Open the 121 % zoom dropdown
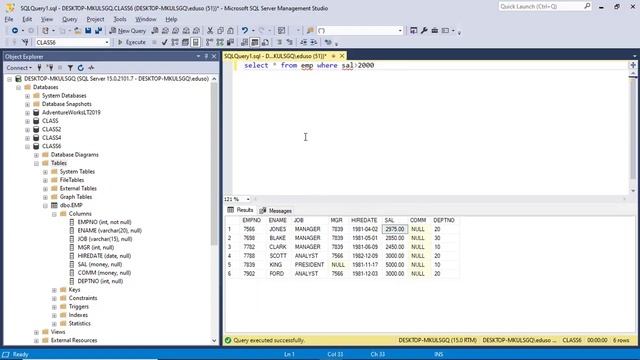The height and width of the screenshot is (360, 640). tap(248, 199)
